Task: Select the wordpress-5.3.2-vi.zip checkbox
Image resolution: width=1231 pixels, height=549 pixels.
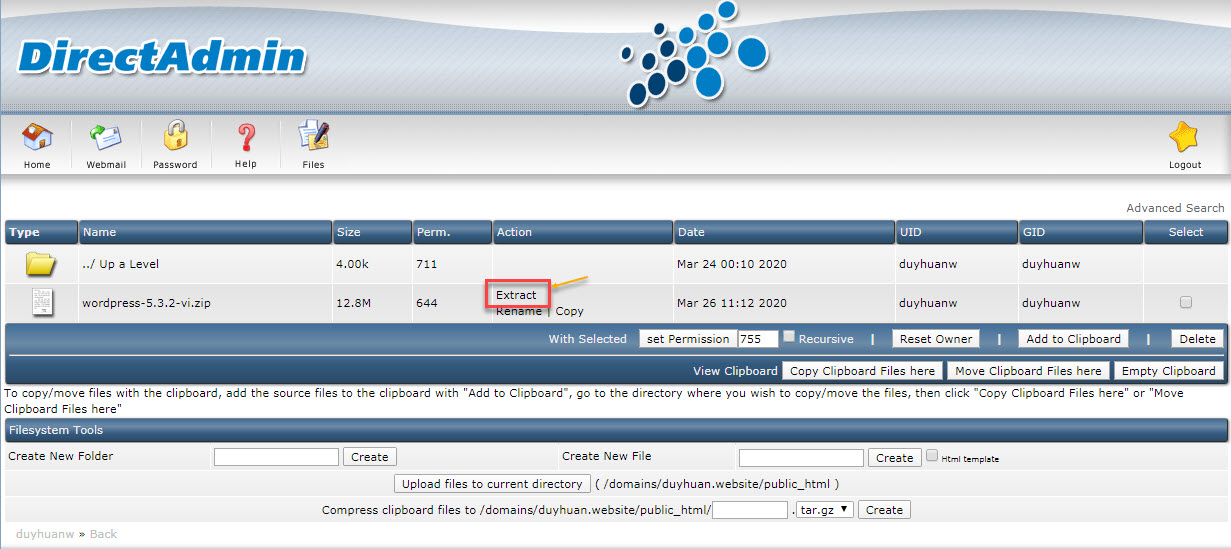Action: point(1186,302)
